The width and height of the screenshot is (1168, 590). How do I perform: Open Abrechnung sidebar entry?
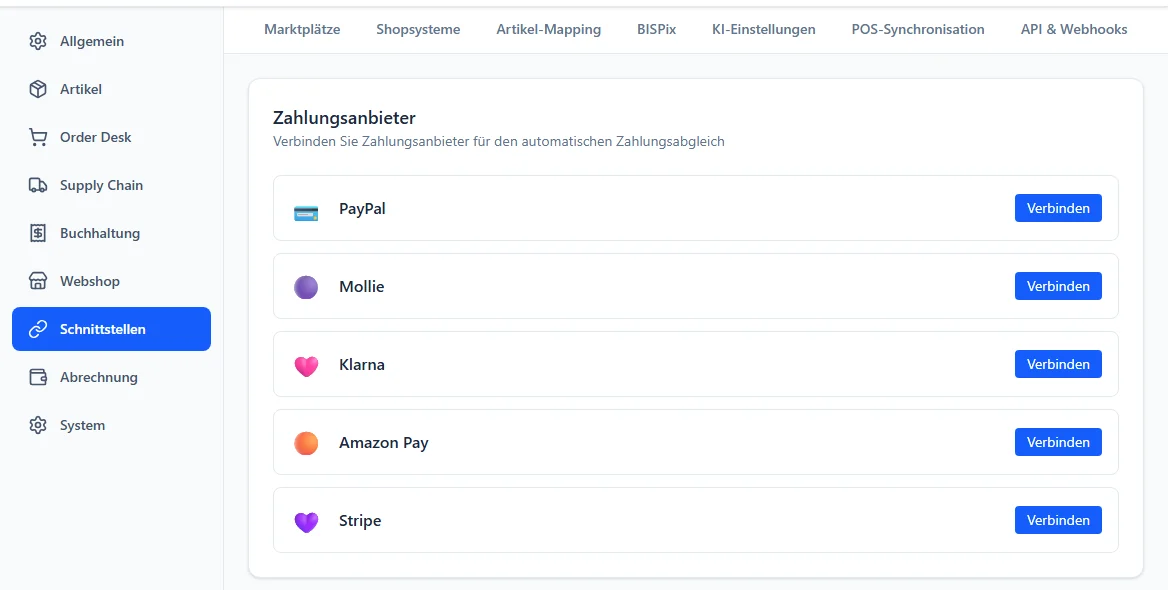[111, 377]
